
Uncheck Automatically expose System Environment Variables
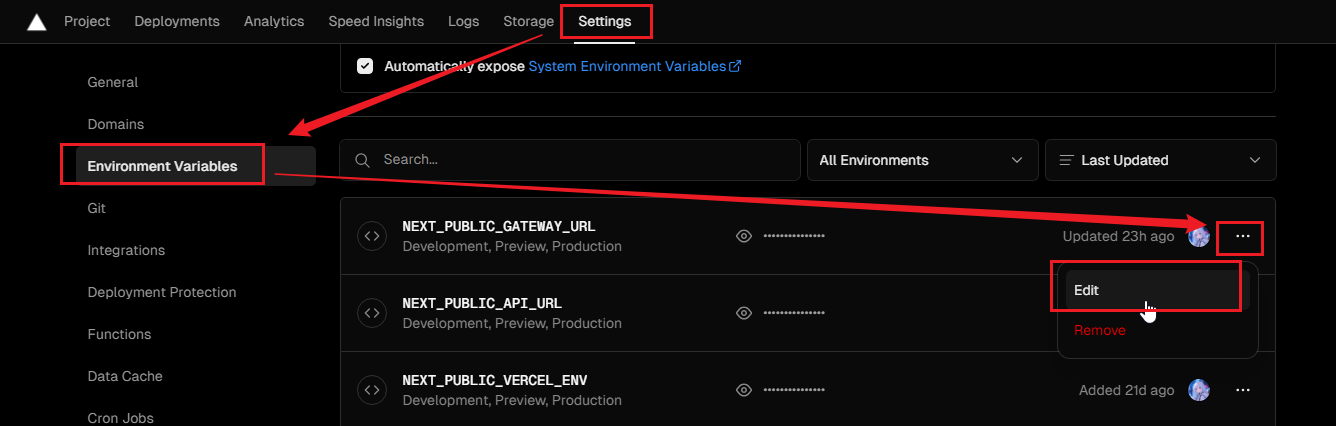point(365,66)
